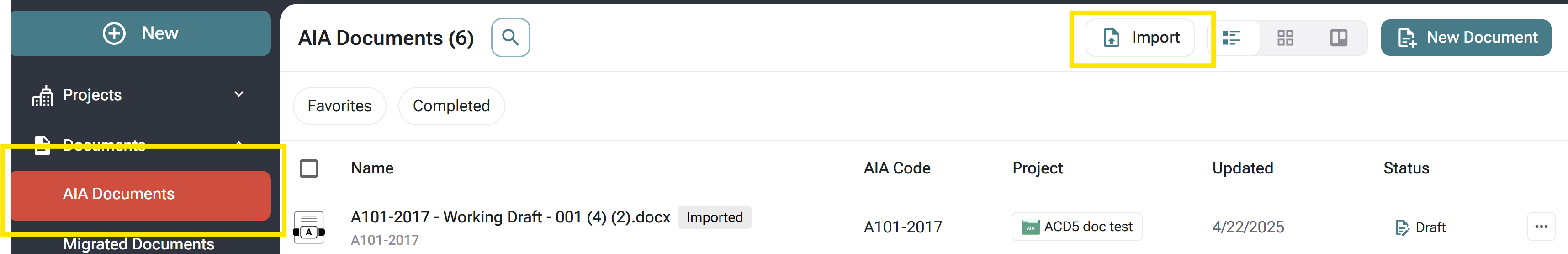Click the A101-2017 document type icon
1568x254 pixels.
[x=308, y=228]
